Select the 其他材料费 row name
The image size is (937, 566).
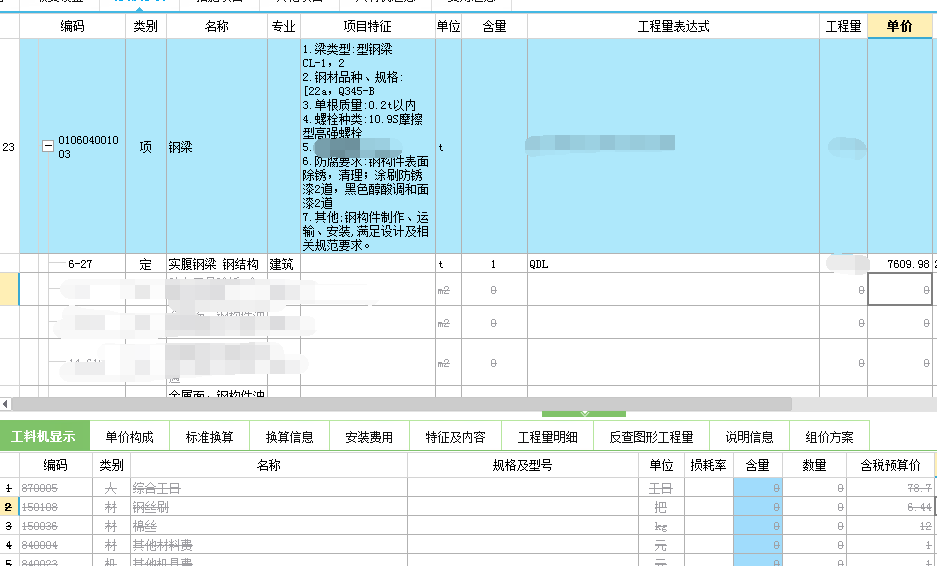click(x=269, y=544)
